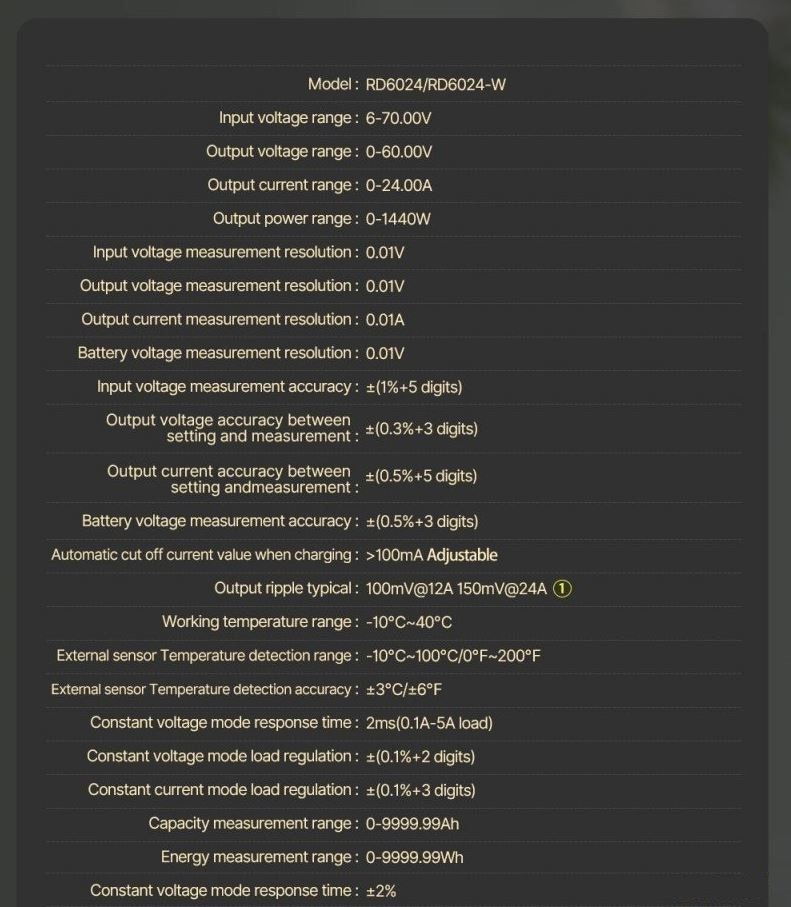Select the 0-60.00V output voltage value
Screen dimensions: 791x907
point(399,152)
